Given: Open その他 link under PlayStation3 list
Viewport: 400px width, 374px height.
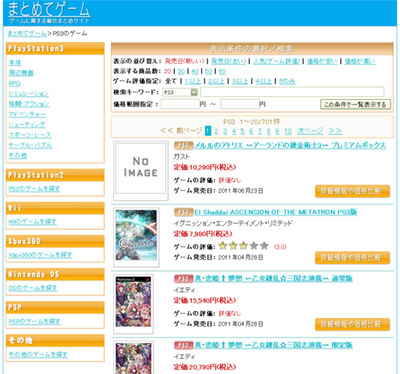Looking at the screenshot, I should pyautogui.click(x=18, y=156).
